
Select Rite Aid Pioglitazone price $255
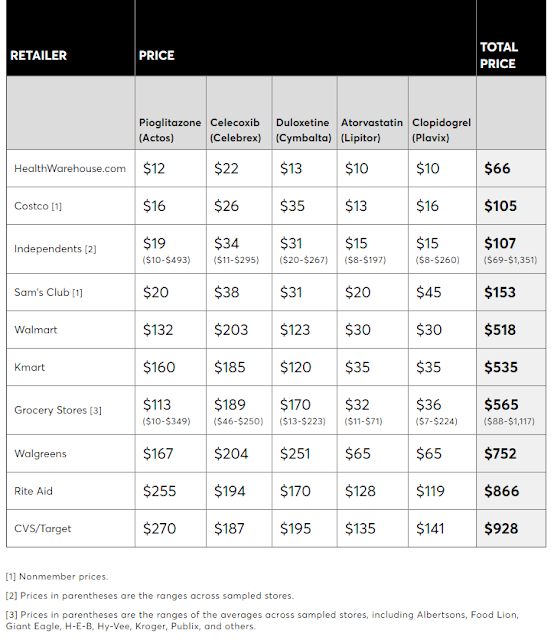(x=159, y=491)
